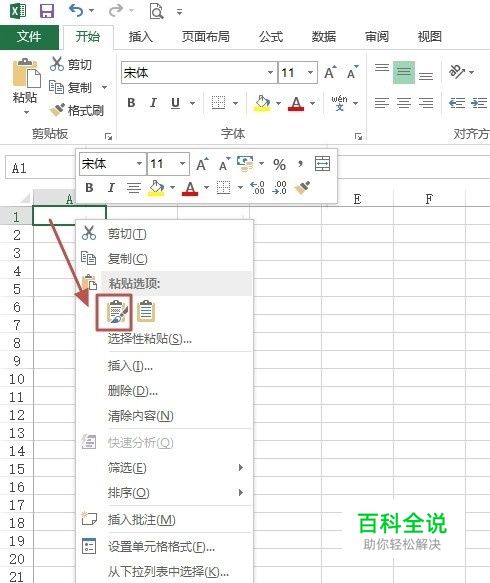Click ribbon fill color bucket icon
This screenshot has width=490, height=583.
pos(262,103)
